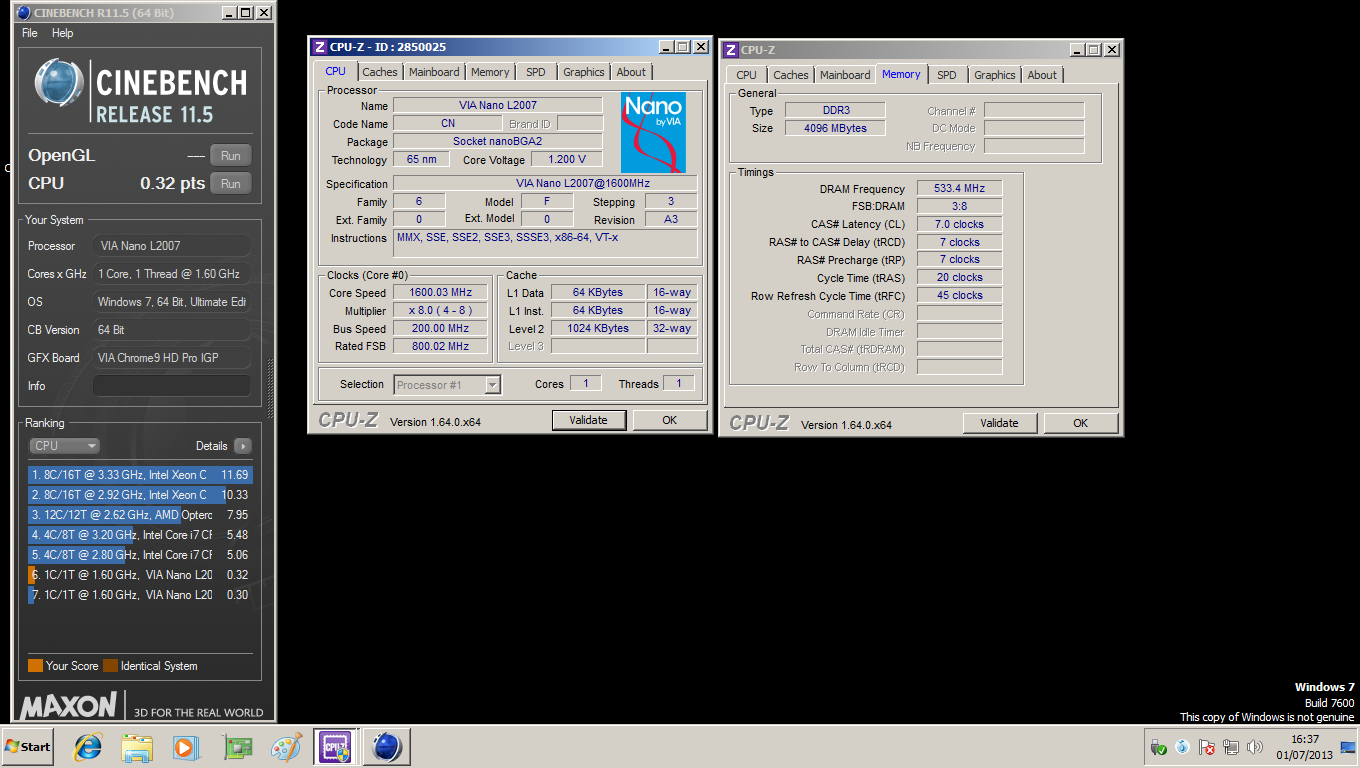The height and width of the screenshot is (768, 1360).
Task: Open Internet Explorer from the taskbar
Action: (x=89, y=747)
